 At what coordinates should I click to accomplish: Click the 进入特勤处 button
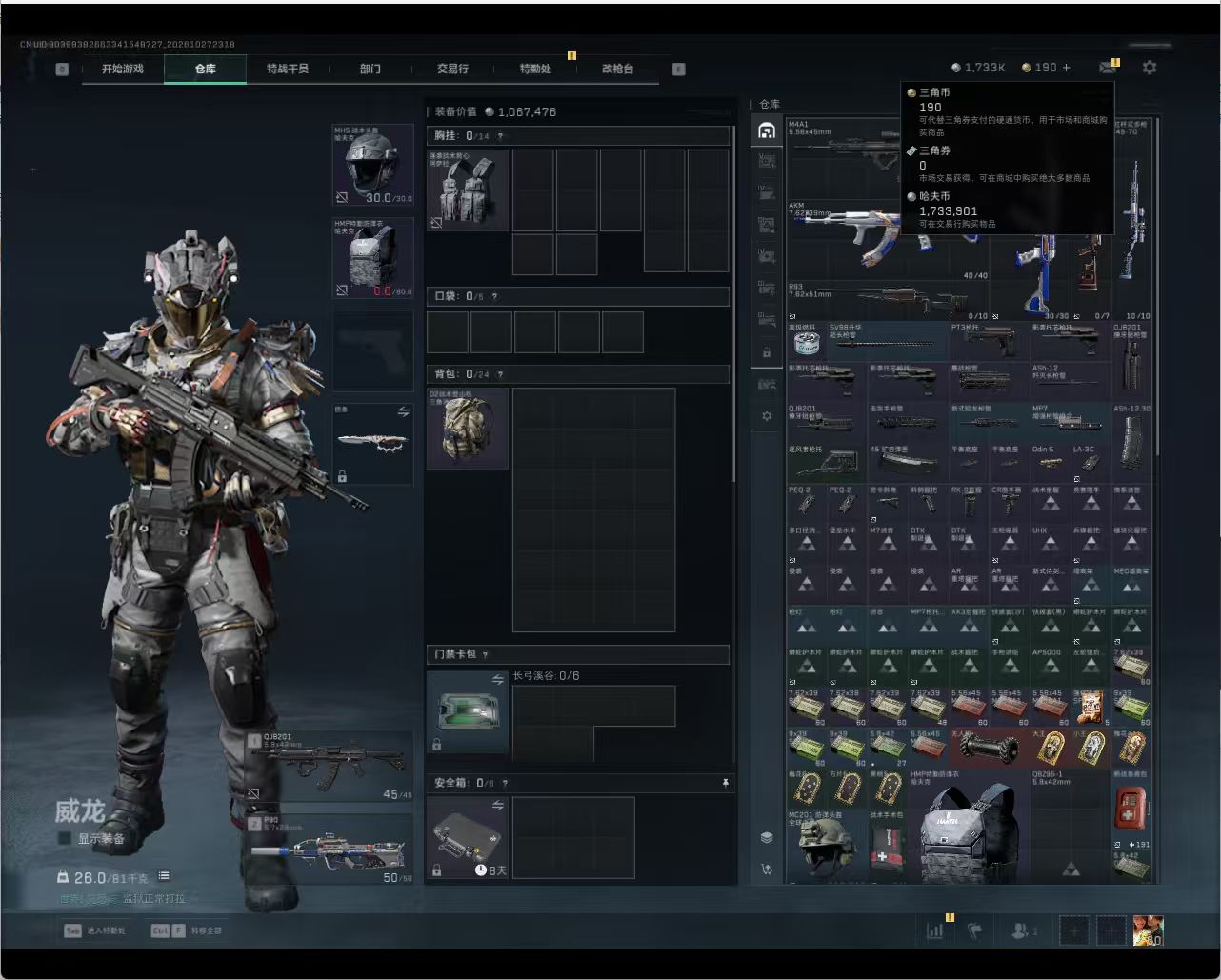pyautogui.click(x=94, y=930)
